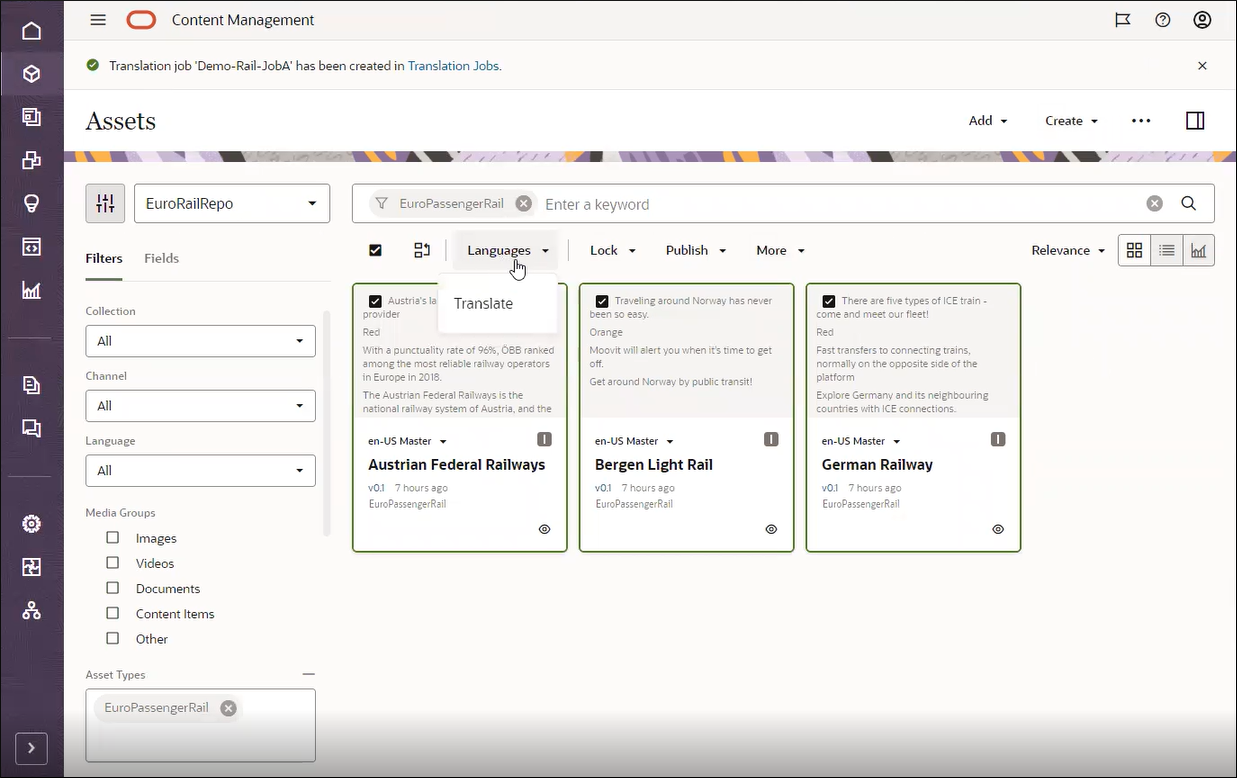
Task: Open en-US Master dropdown on Bergen Light Rail
Action: (634, 441)
